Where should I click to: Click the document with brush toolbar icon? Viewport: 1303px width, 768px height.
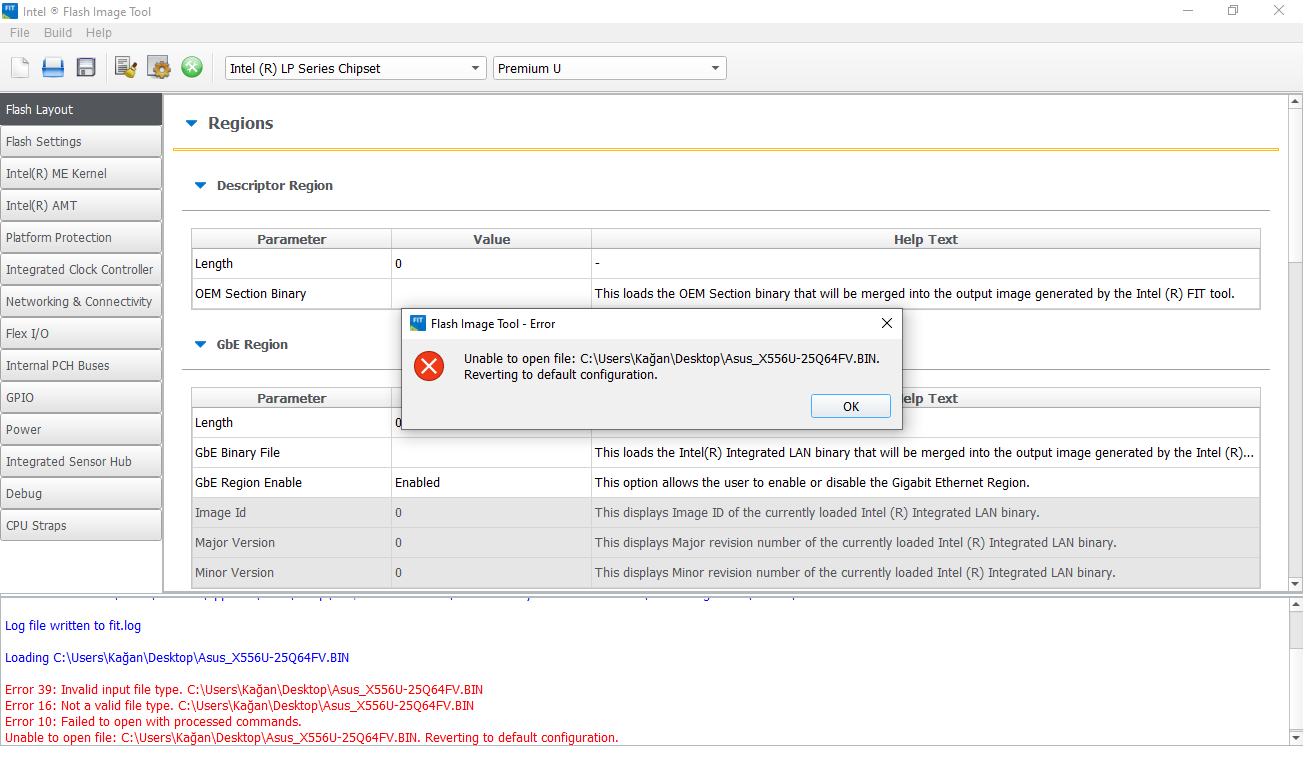[x=126, y=68]
